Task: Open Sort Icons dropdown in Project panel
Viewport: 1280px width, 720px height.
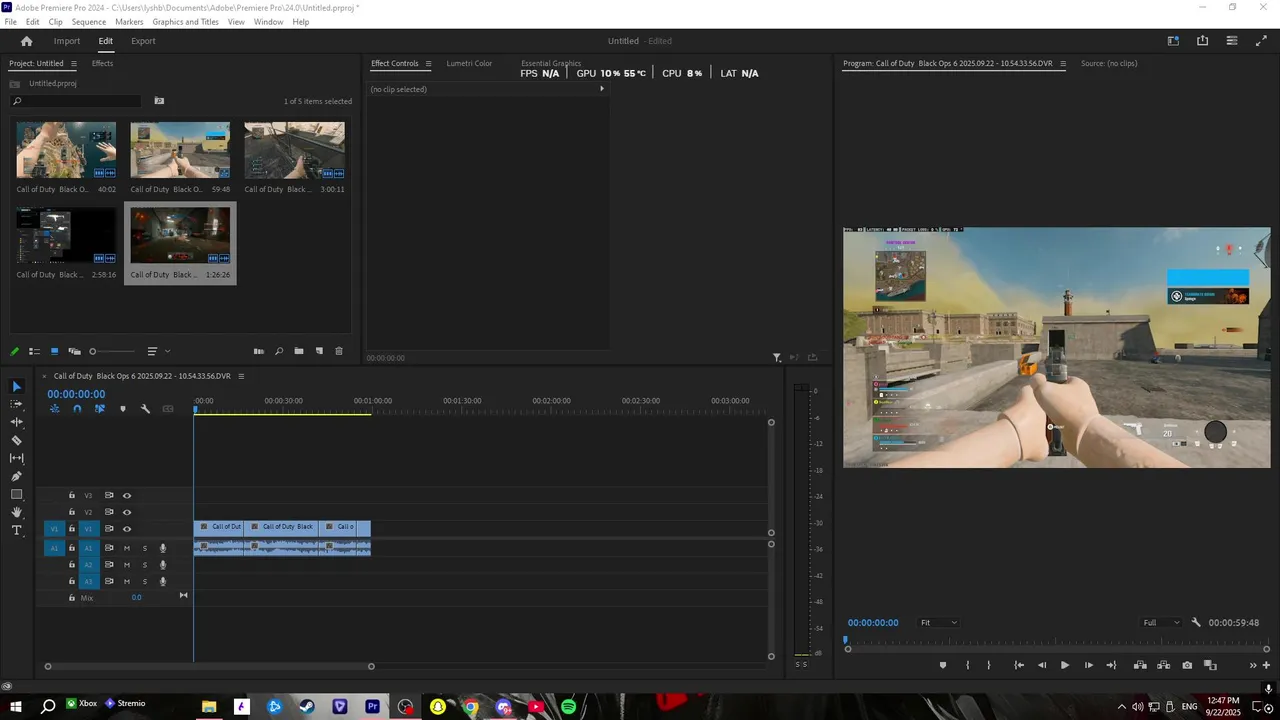Action: pyautogui.click(x=158, y=351)
